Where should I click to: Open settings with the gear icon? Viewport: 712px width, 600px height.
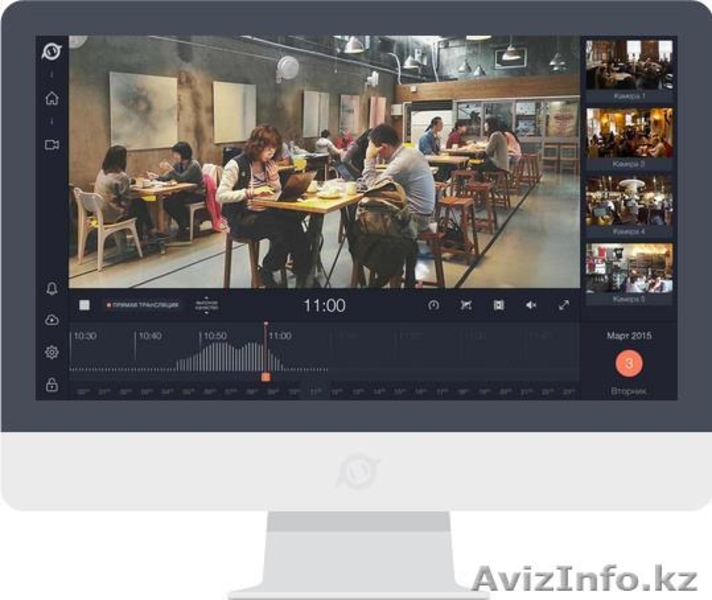[52, 352]
